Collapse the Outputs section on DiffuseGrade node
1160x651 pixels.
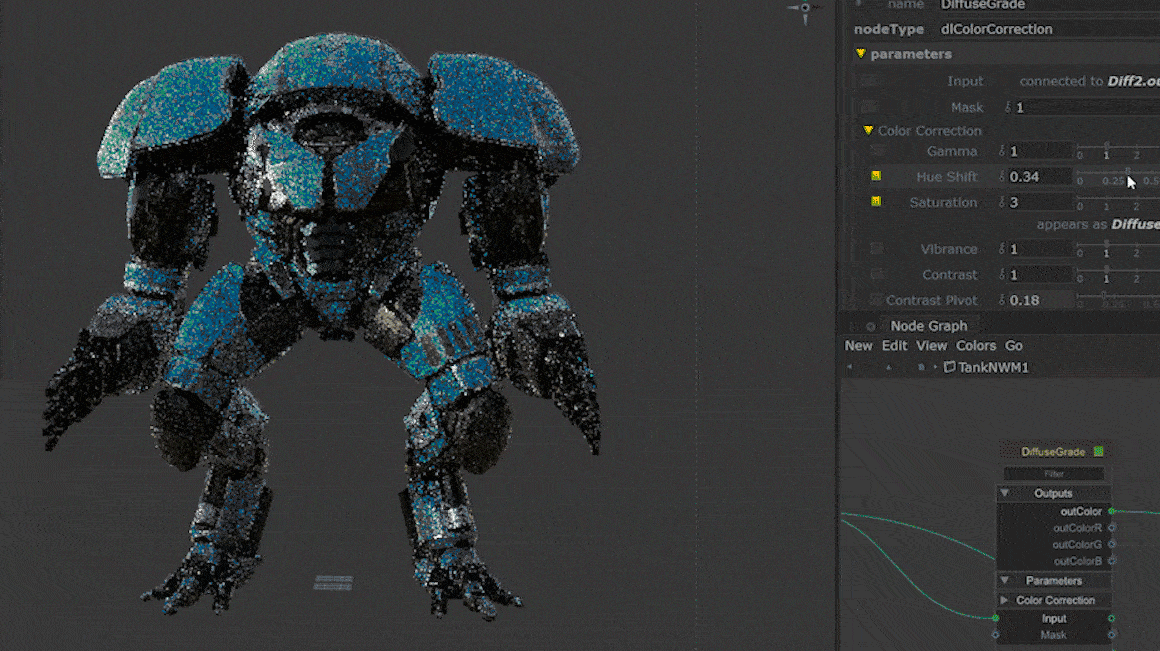coord(1005,493)
